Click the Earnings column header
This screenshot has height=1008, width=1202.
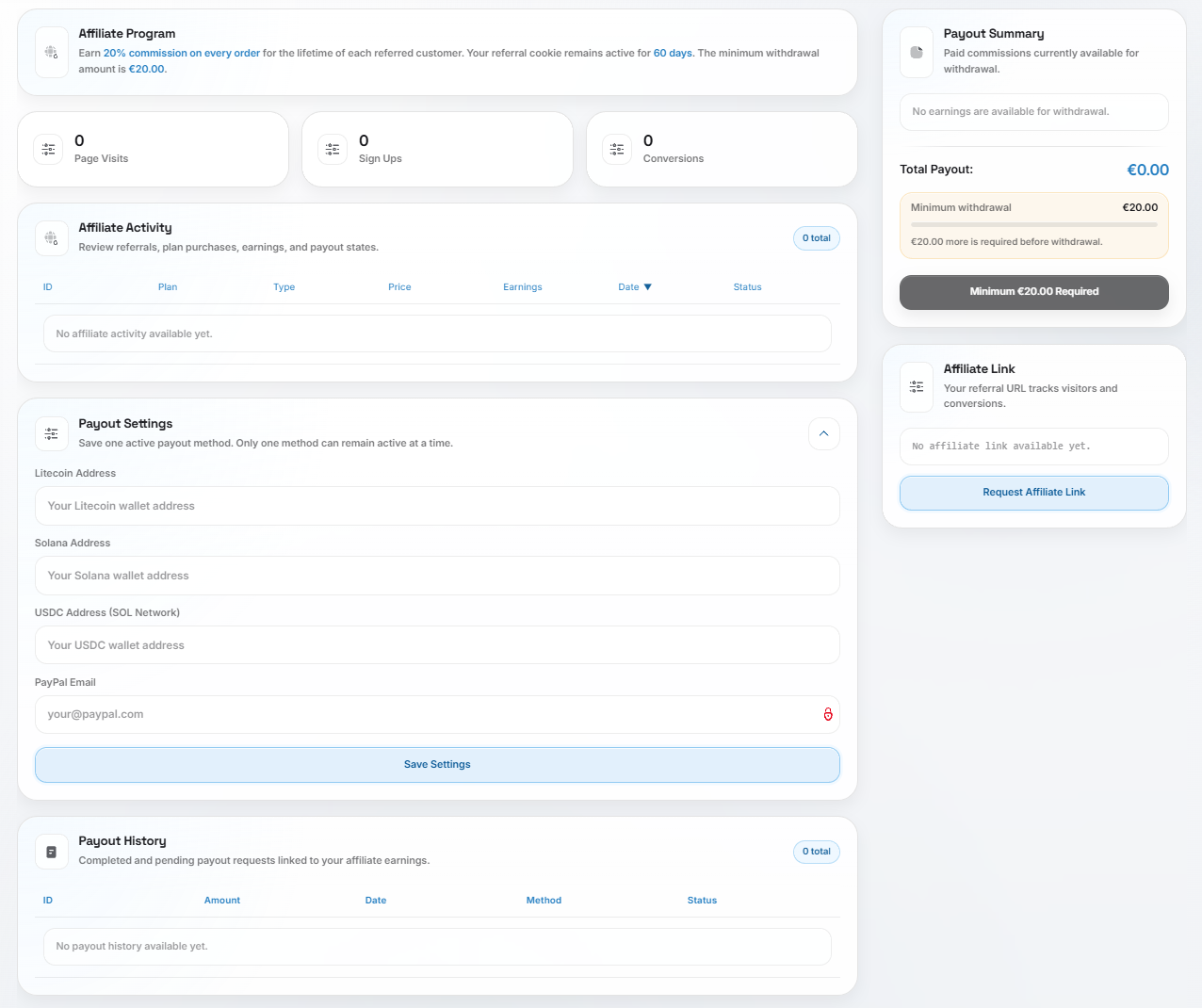click(x=523, y=287)
